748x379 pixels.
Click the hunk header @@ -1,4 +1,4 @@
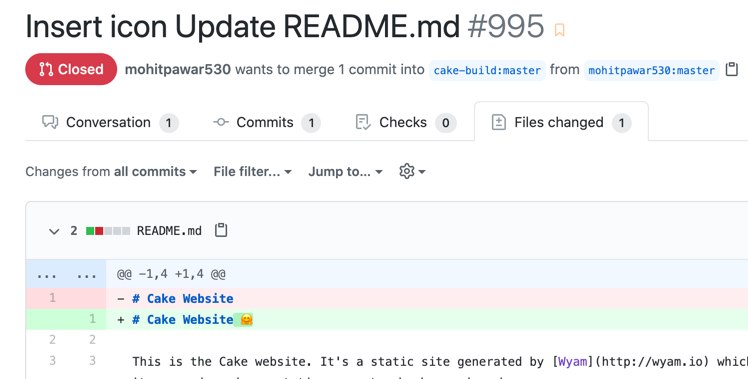pos(171,274)
